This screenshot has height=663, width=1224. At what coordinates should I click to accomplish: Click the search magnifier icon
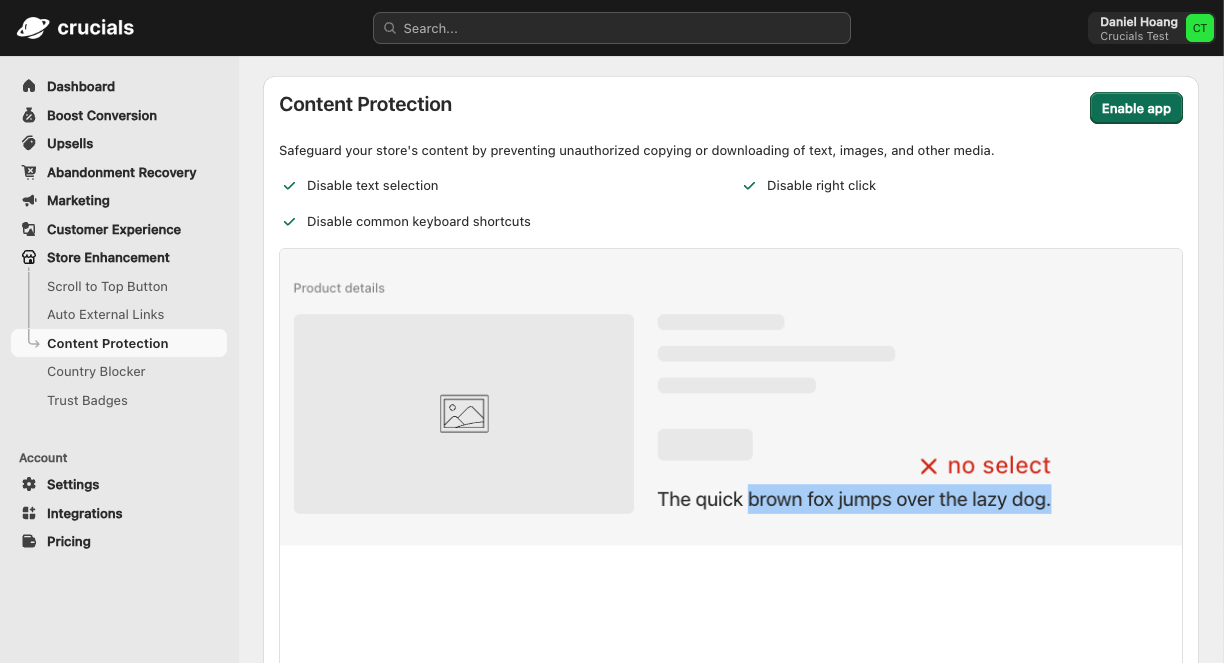[x=390, y=28]
